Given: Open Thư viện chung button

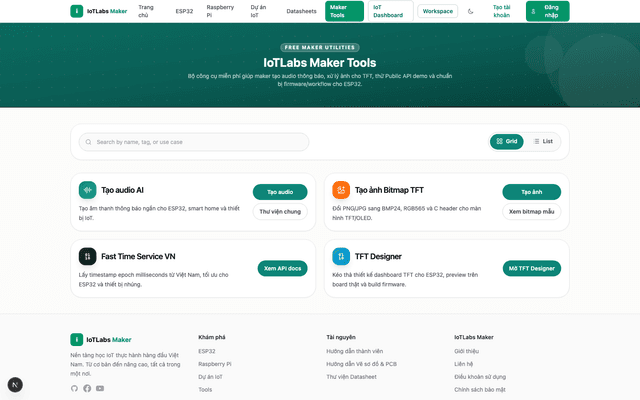Looking at the screenshot, I should (280, 211).
